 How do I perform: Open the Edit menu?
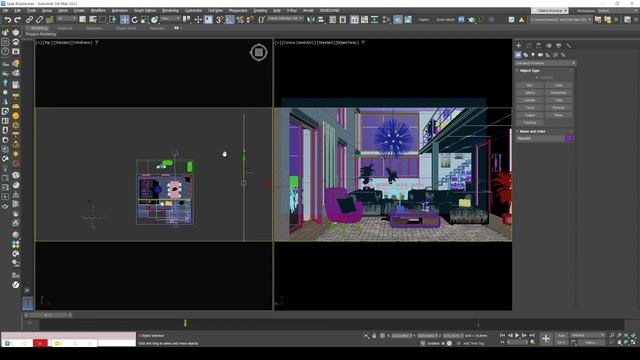coord(17,10)
